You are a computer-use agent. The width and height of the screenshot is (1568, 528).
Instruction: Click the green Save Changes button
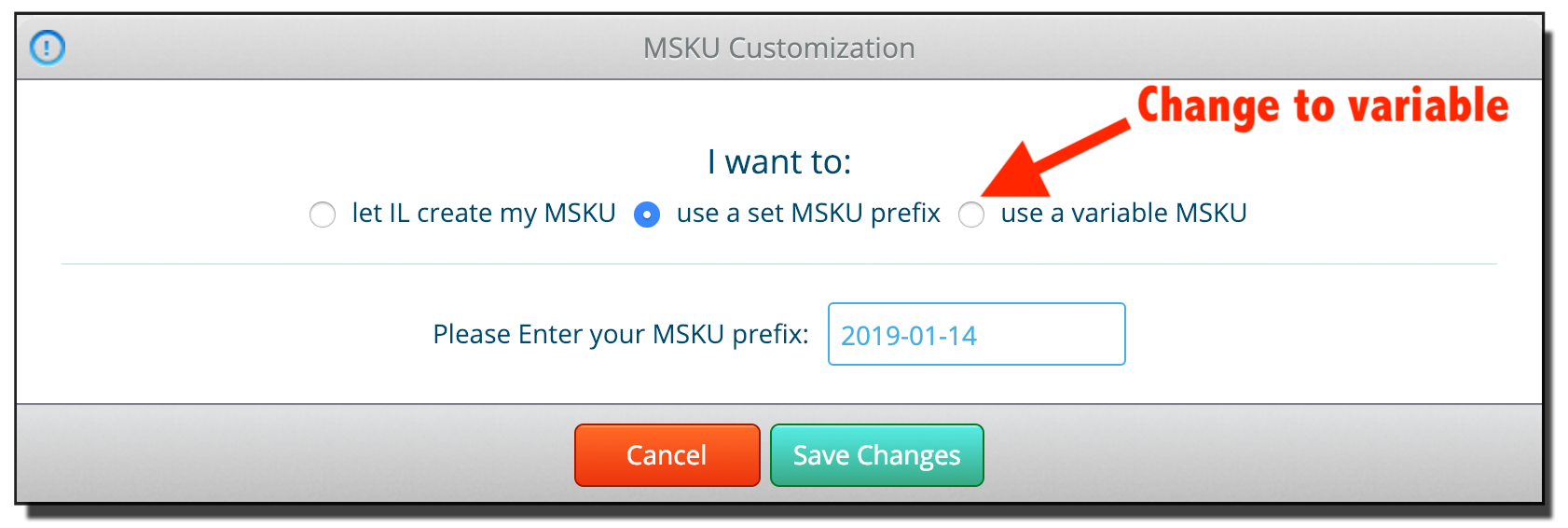(876, 455)
